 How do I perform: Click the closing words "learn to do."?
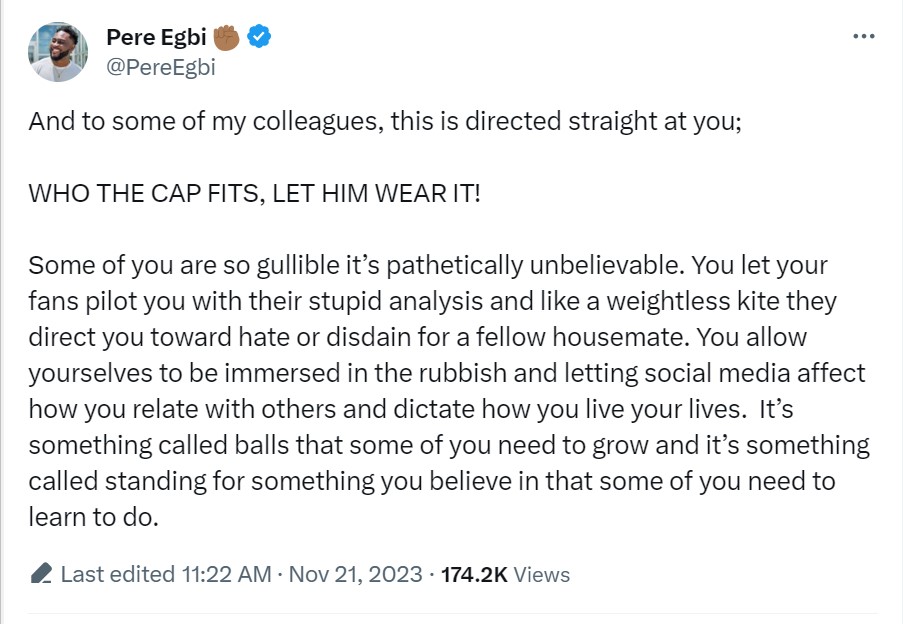tap(93, 517)
